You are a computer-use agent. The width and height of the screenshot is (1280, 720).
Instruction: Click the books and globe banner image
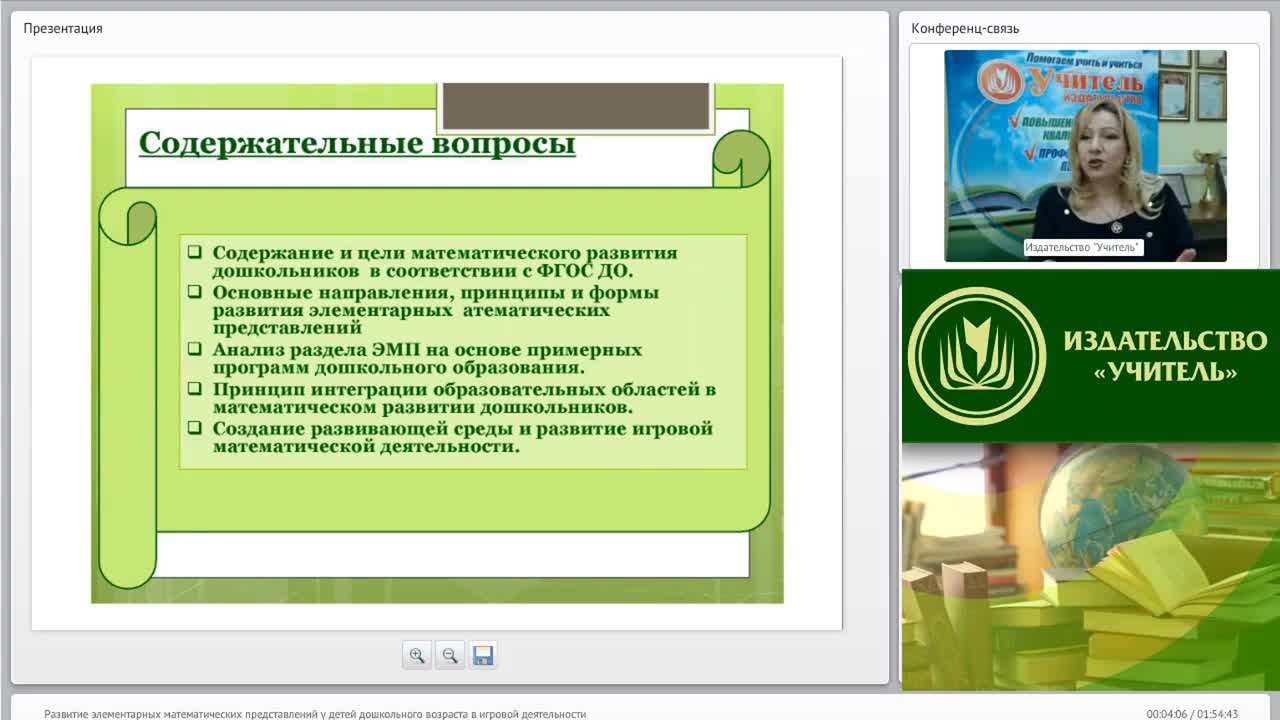coord(1091,566)
